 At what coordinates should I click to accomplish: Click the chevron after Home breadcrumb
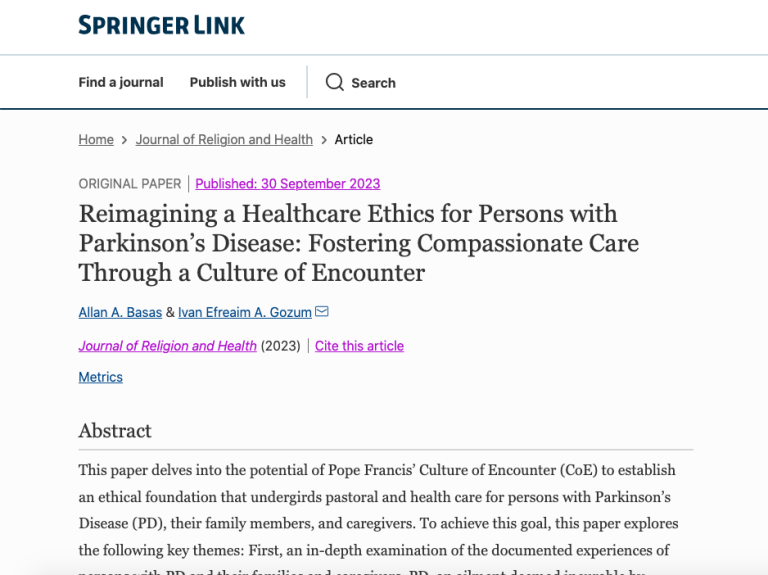124,140
